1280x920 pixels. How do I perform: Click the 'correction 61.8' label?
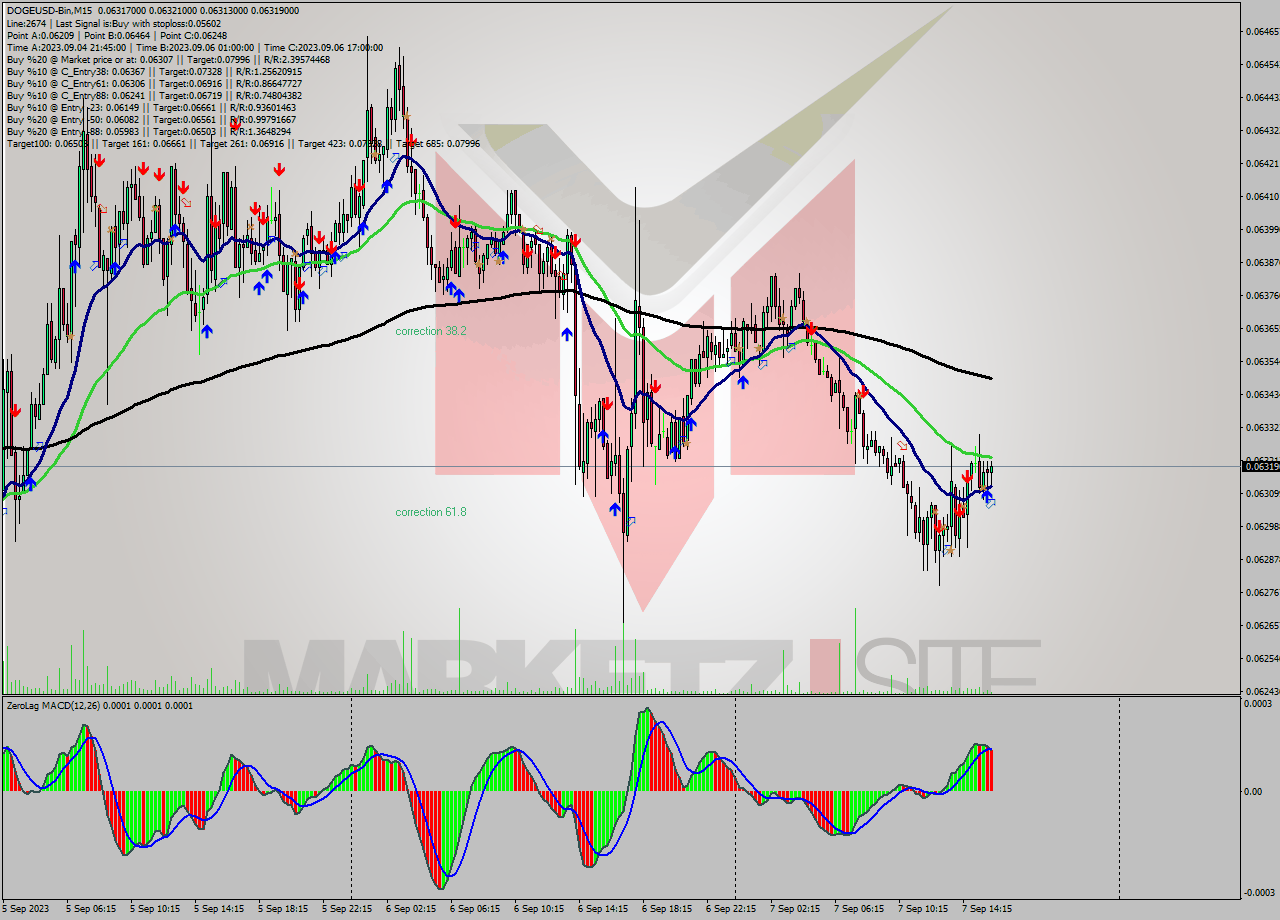click(431, 512)
